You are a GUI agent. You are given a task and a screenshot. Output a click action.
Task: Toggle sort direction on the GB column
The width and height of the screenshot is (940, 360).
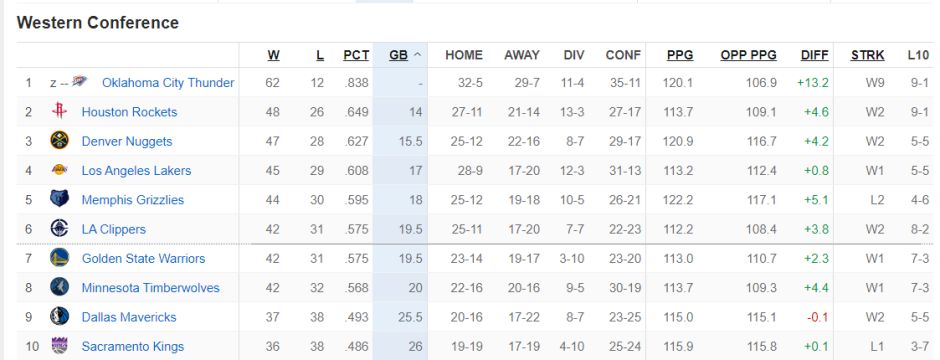point(400,55)
